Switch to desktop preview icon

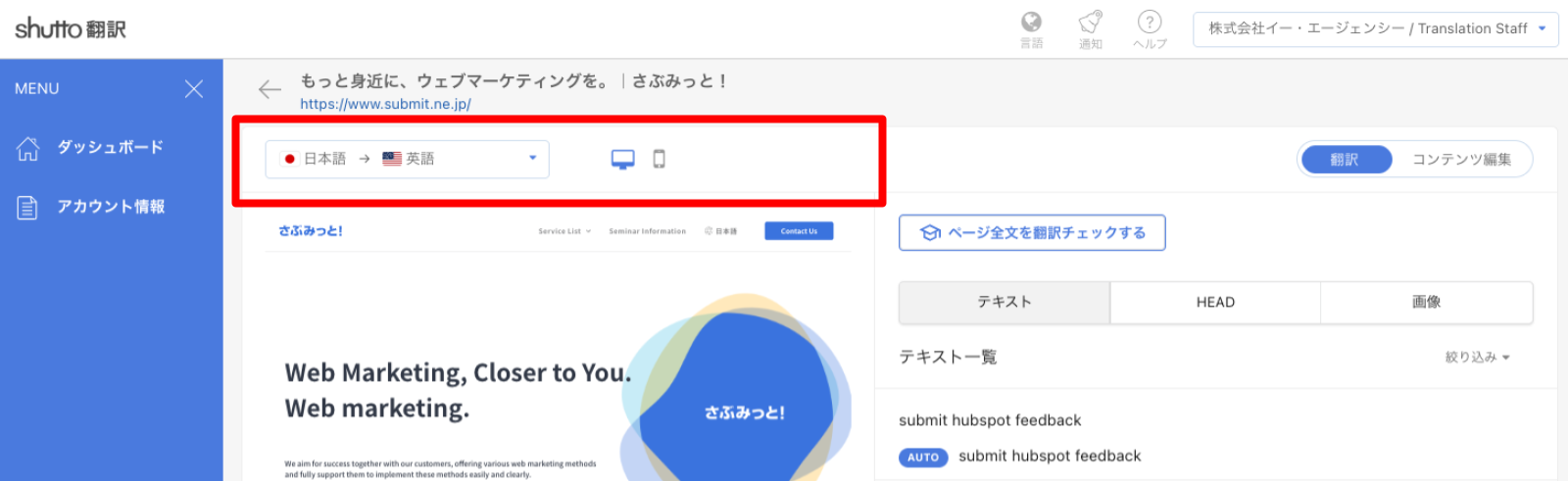(x=622, y=159)
